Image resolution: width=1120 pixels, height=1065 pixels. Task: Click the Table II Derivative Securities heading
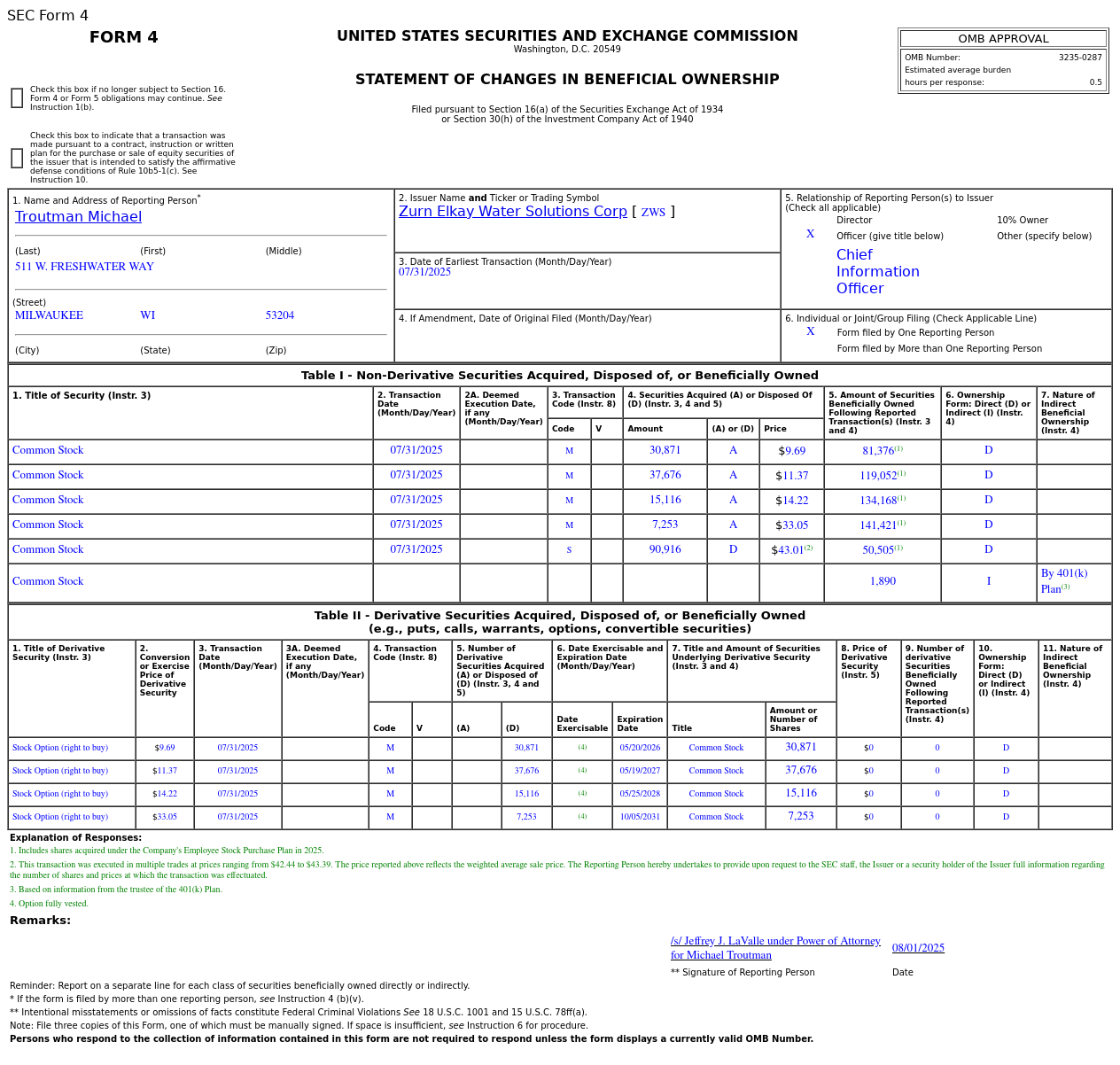pyautogui.click(x=560, y=622)
